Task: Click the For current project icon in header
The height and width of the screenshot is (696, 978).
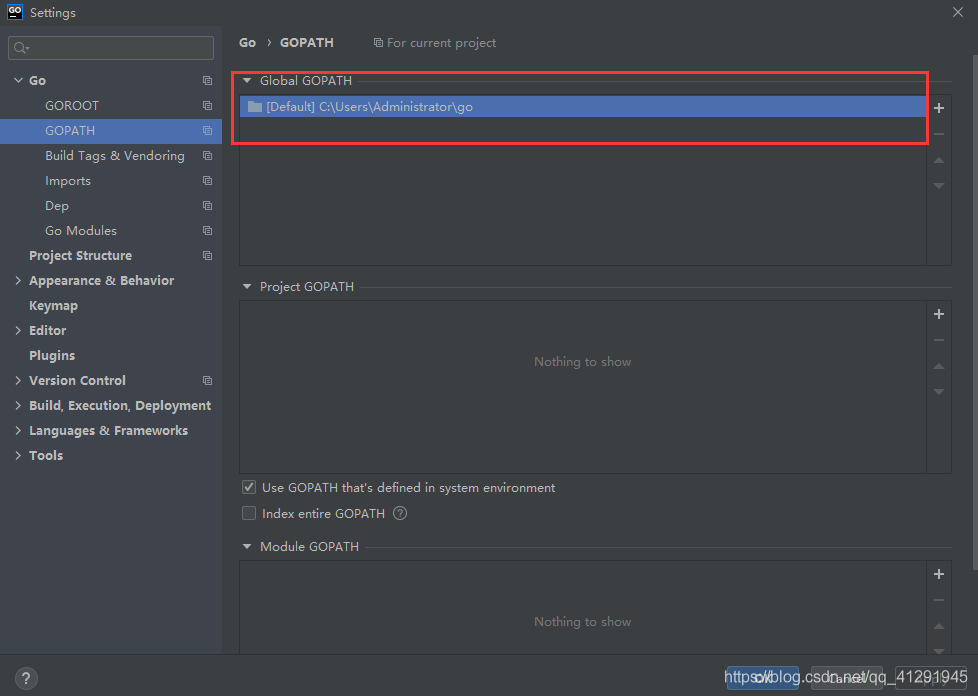Action: tap(378, 42)
